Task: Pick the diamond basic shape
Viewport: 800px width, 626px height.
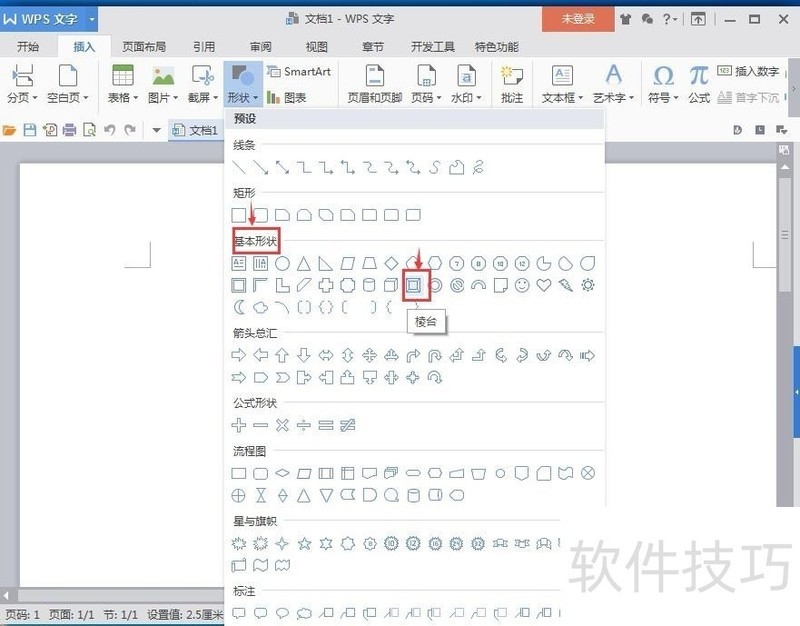Action: [391, 263]
